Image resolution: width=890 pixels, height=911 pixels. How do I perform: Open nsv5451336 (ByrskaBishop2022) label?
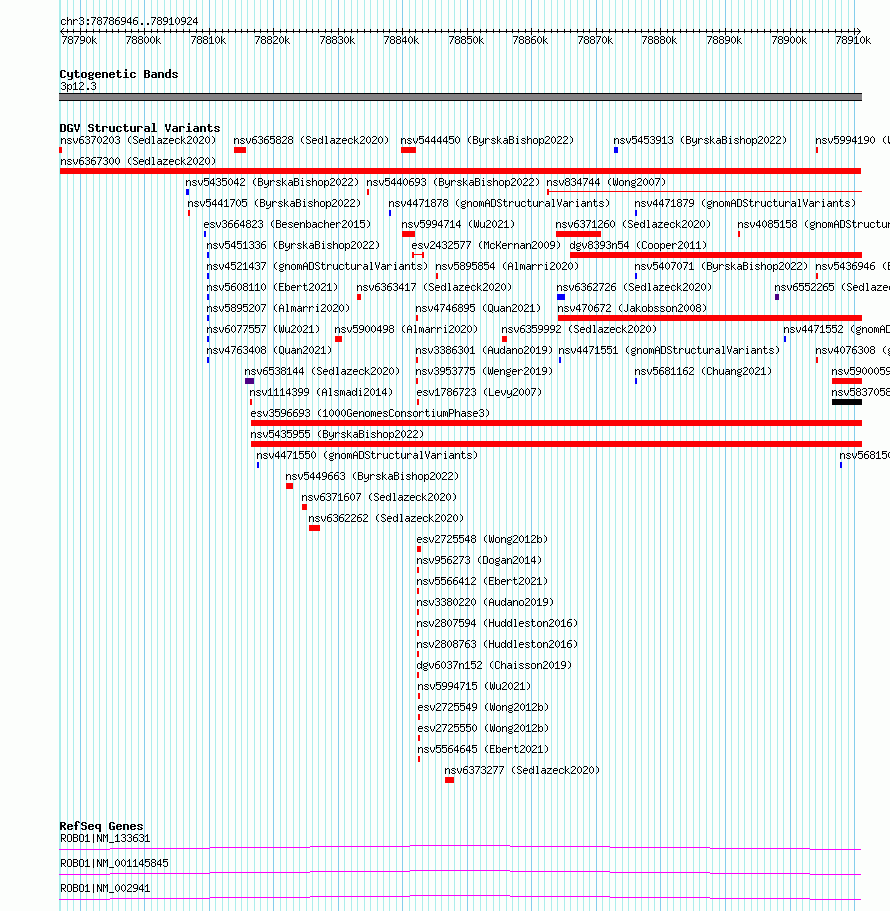pos(293,245)
